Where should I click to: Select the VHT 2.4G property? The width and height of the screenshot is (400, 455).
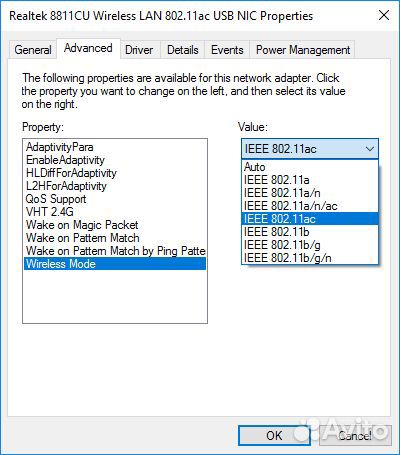[x=115, y=212]
